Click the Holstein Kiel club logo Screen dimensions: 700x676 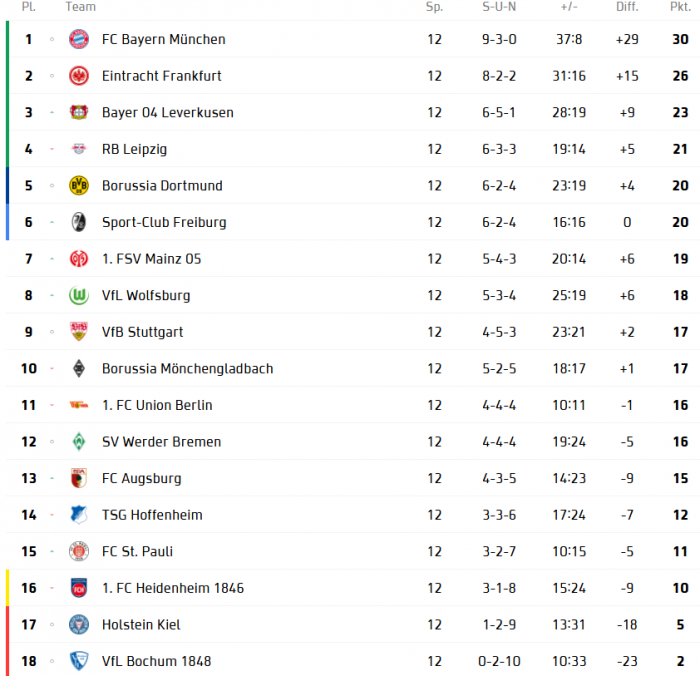point(79,625)
